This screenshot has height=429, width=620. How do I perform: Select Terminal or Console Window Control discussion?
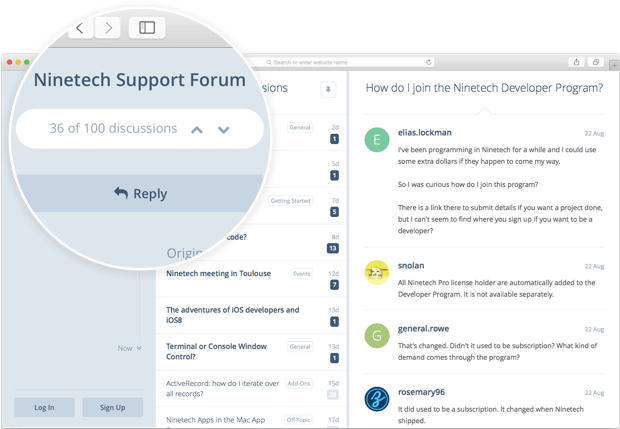pyautogui.click(x=216, y=351)
